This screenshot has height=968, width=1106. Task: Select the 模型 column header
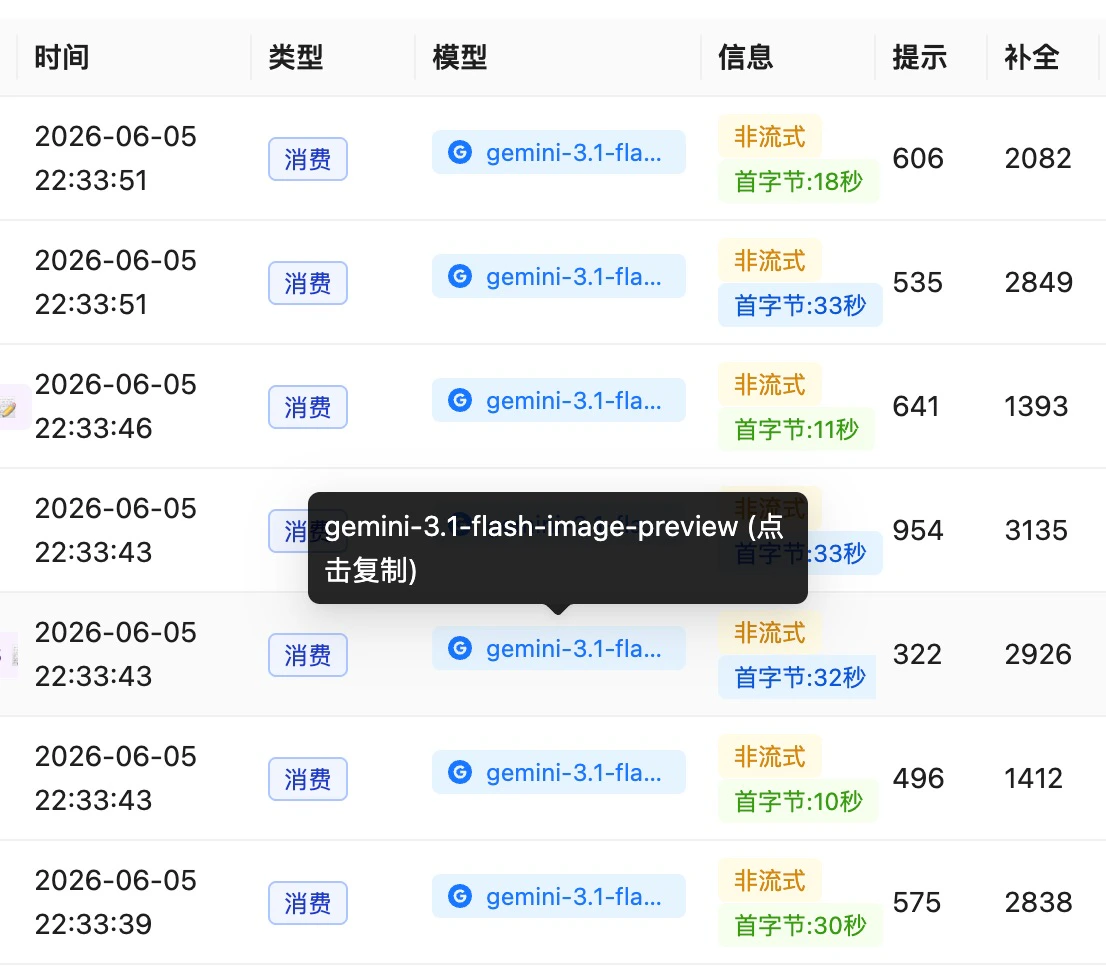(459, 57)
